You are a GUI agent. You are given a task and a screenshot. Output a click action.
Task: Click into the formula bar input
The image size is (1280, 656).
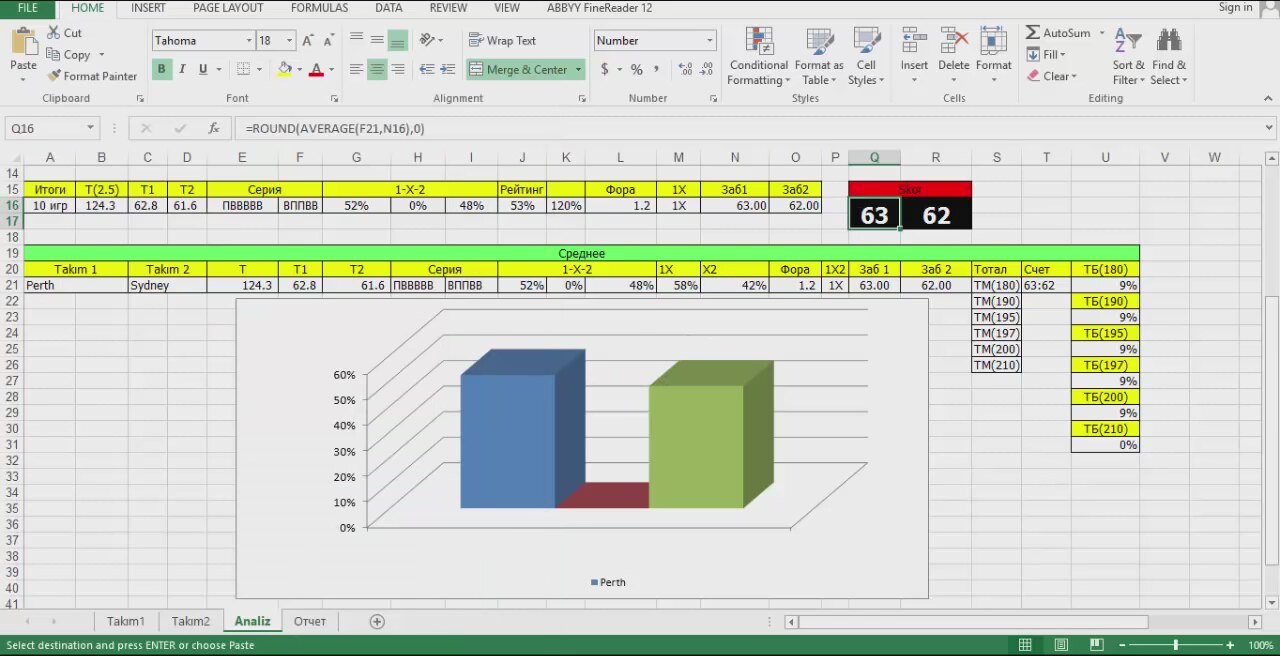click(750, 128)
